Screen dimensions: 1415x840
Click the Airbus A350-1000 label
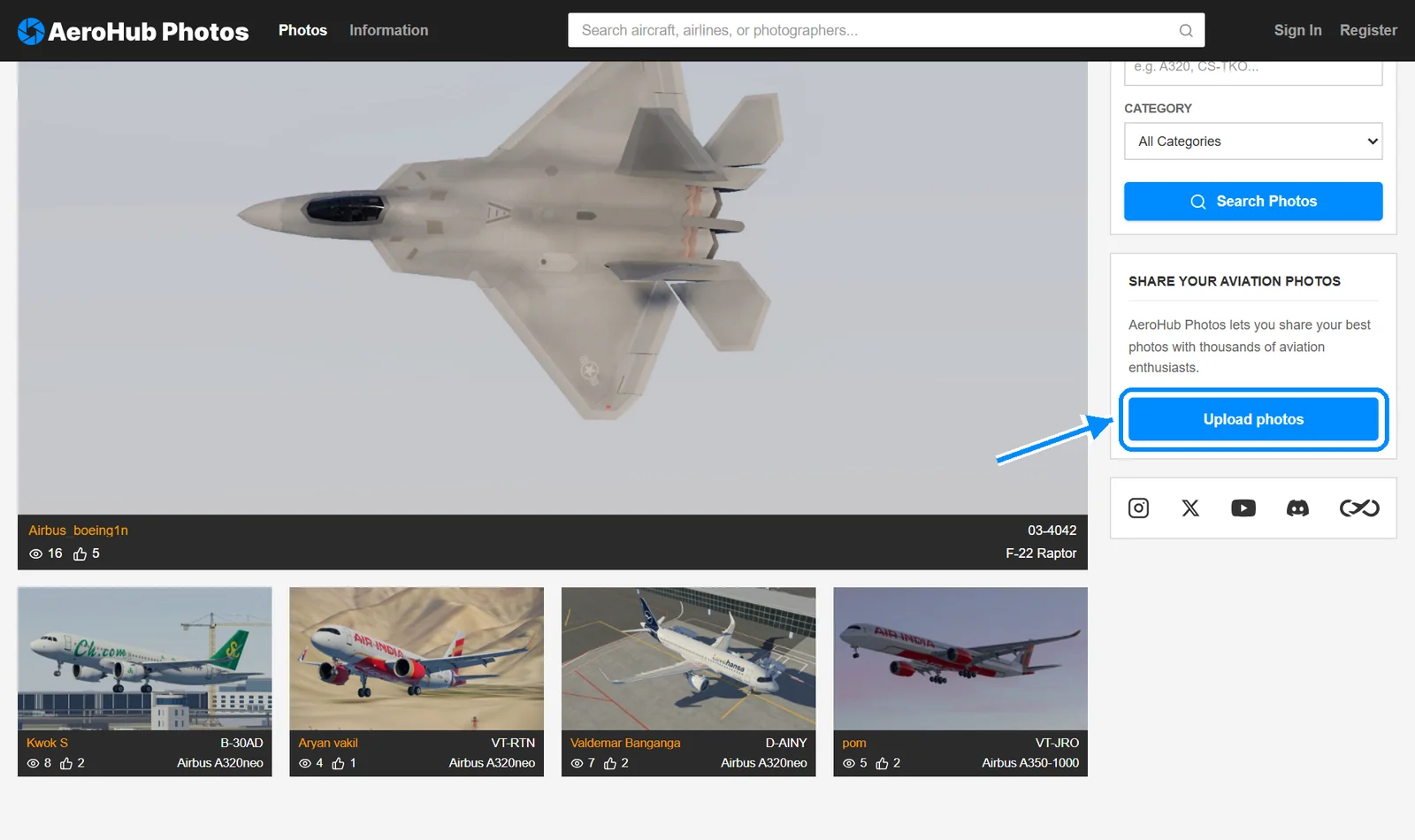[x=1030, y=763]
